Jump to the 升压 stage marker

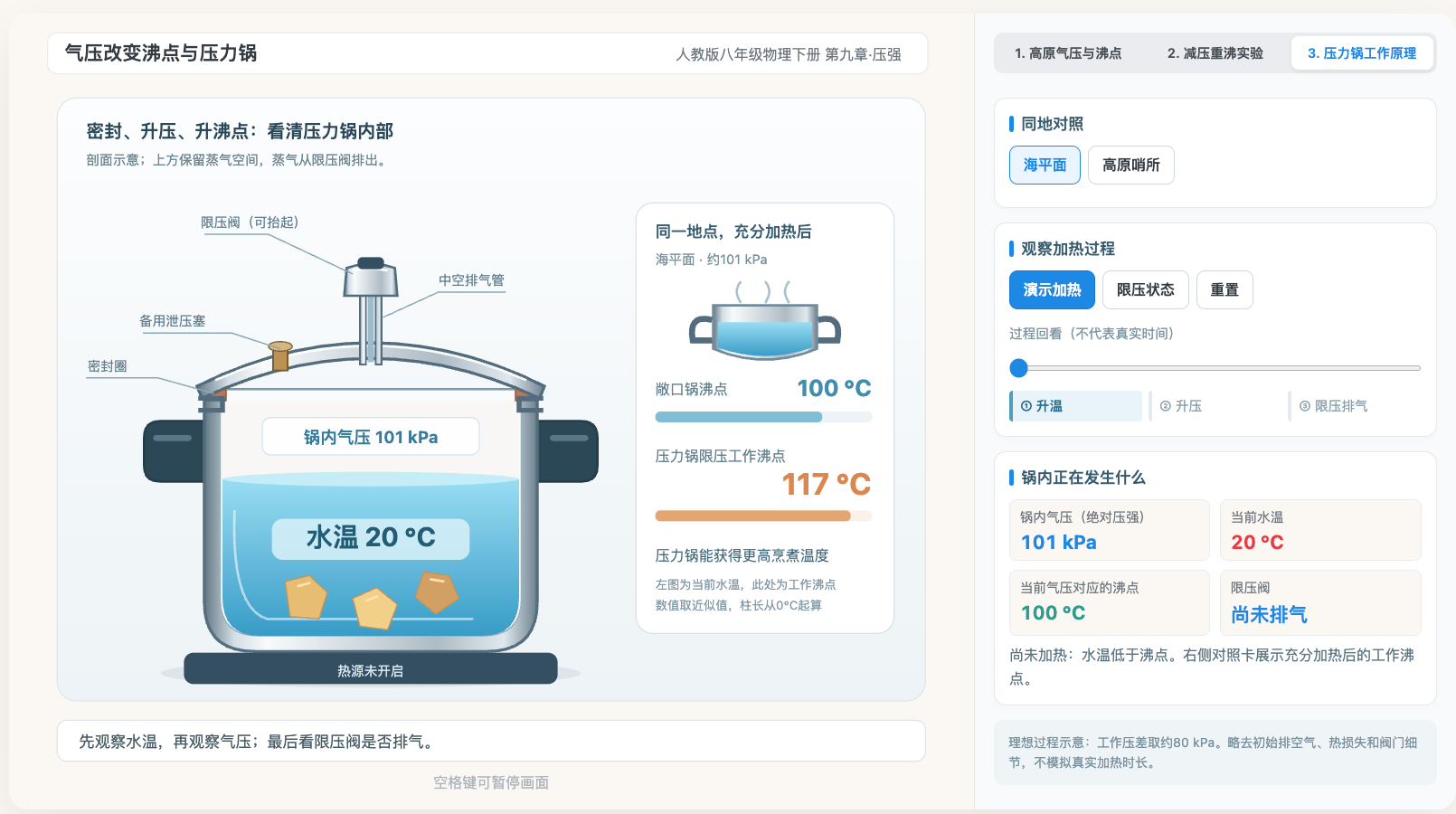1215,406
